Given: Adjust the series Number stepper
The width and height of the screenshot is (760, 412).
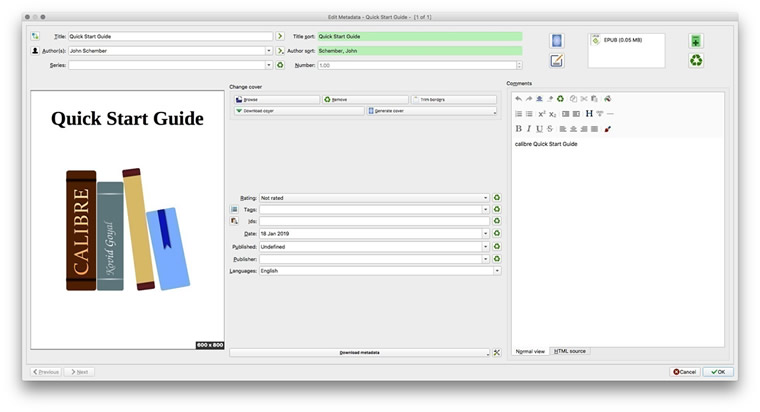Looking at the screenshot, I should pyautogui.click(x=519, y=65).
